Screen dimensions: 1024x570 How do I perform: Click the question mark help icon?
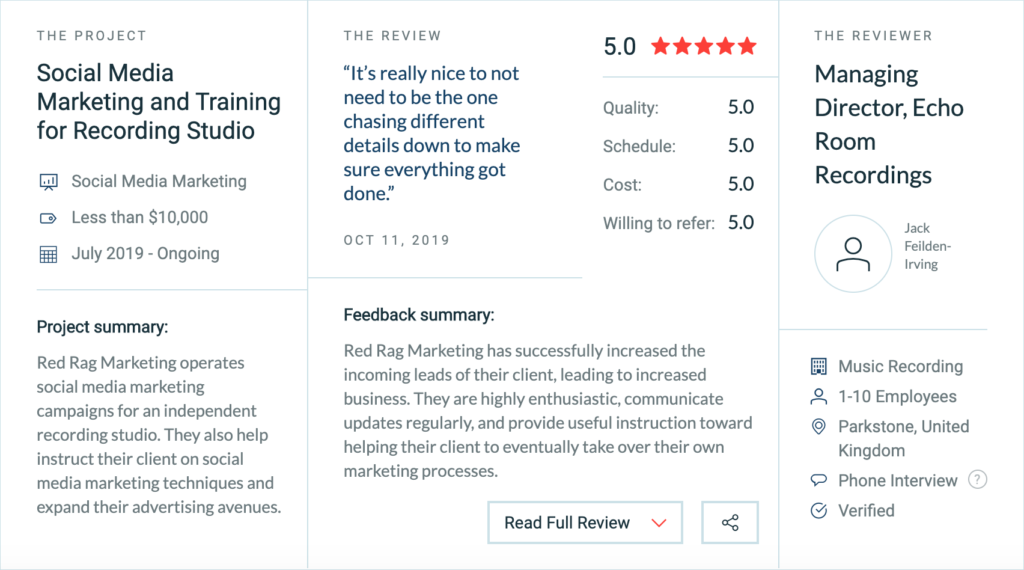977,480
